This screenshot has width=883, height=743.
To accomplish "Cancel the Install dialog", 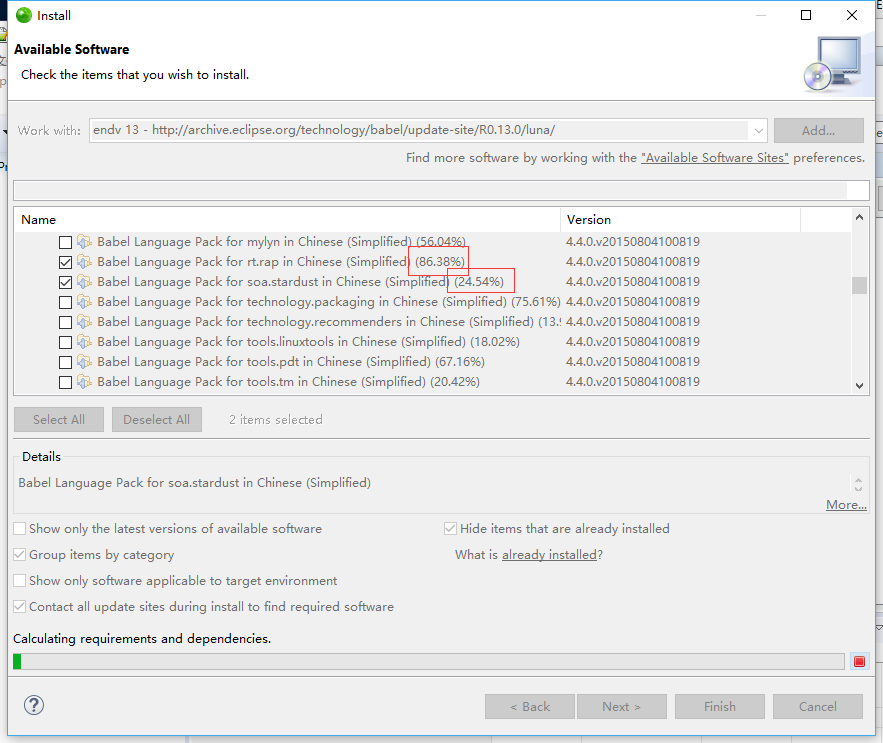I will pos(818,706).
